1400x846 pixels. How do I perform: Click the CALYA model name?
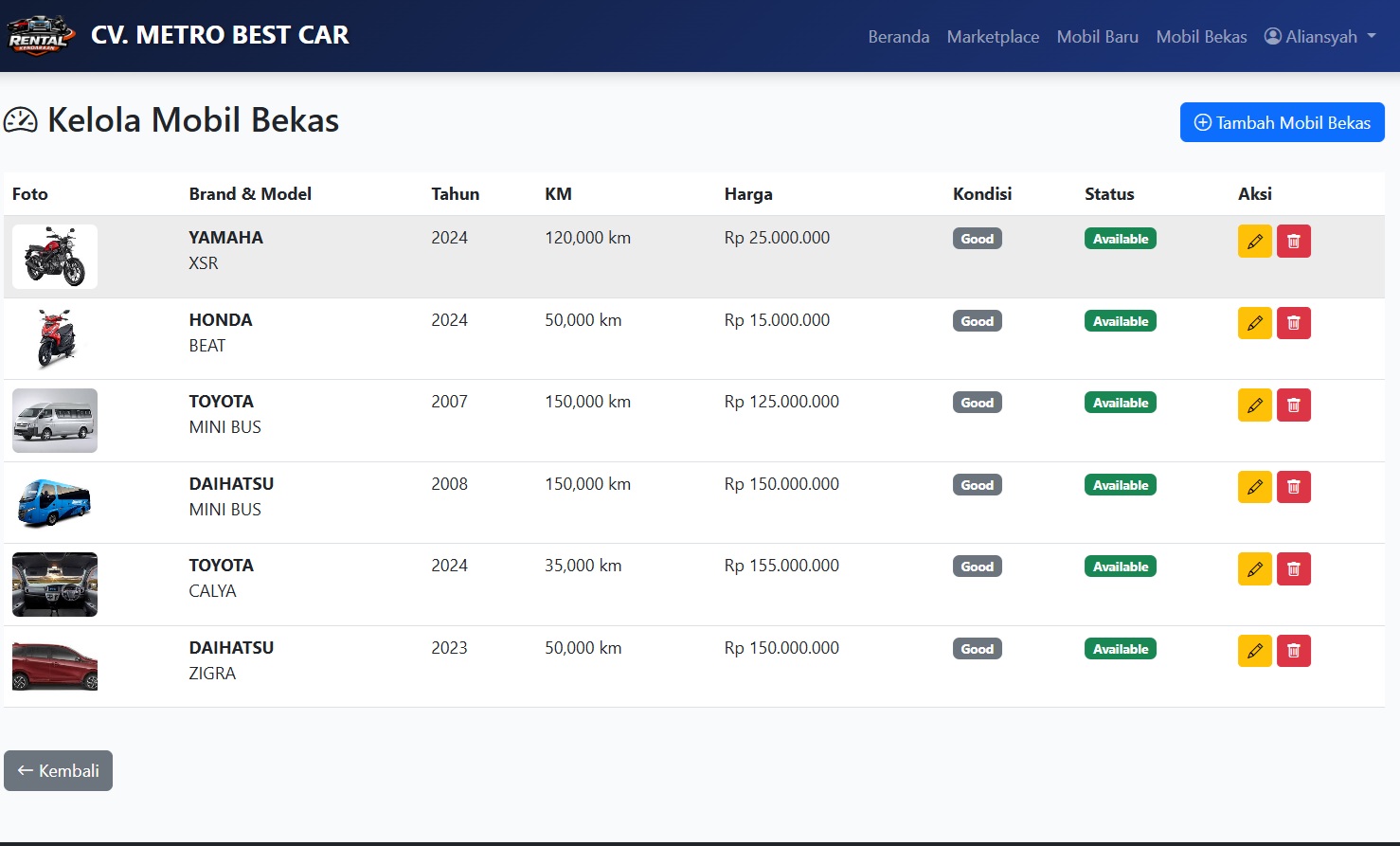pos(212,591)
